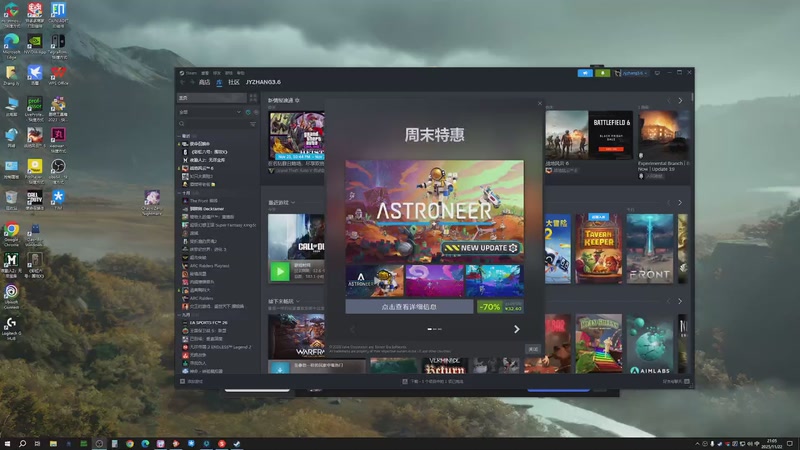The image size is (800, 450).
Task: Advance the recent games row right chevron
Action: [680, 203]
